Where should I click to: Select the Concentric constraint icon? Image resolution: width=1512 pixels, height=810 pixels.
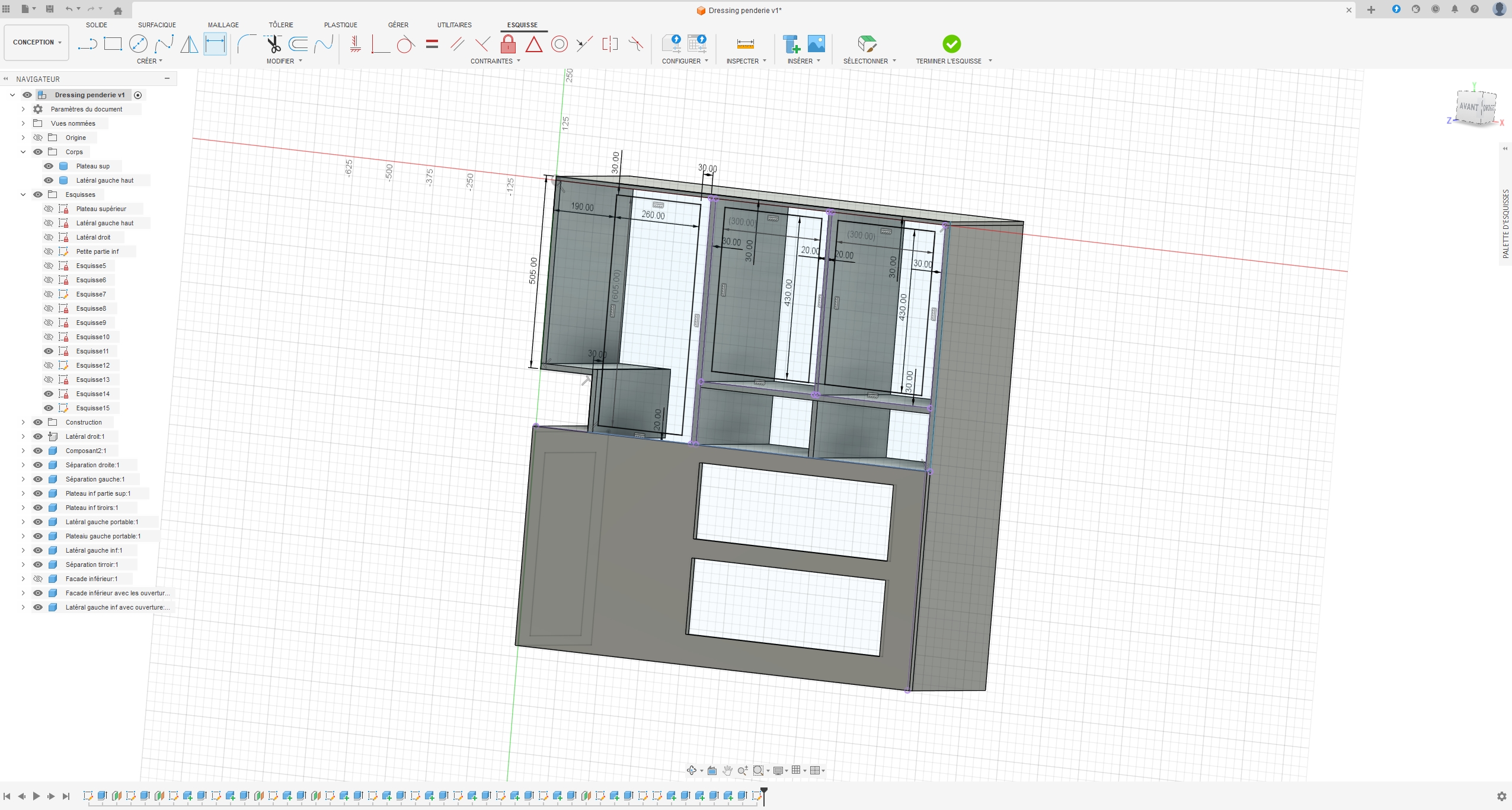click(559, 44)
